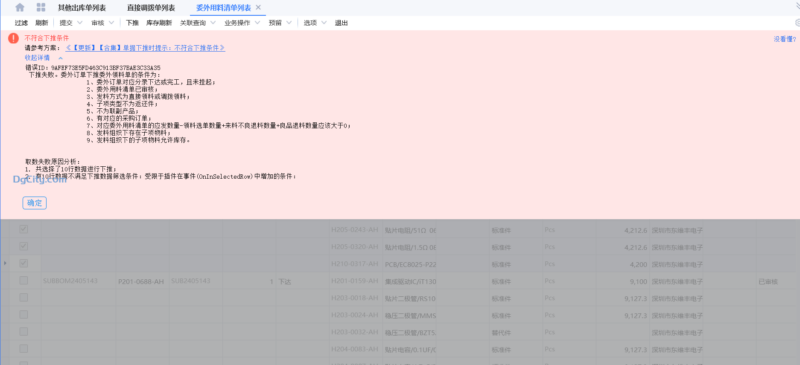The height and width of the screenshot is (365, 800).
Task: Close the 委外用料清单列表 tab
Action: 258,7
